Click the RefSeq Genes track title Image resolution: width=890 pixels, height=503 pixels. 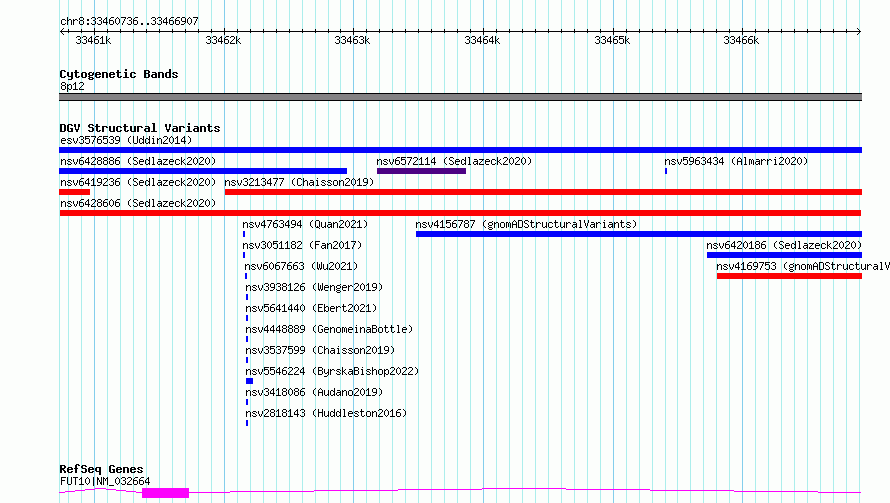(x=101, y=469)
